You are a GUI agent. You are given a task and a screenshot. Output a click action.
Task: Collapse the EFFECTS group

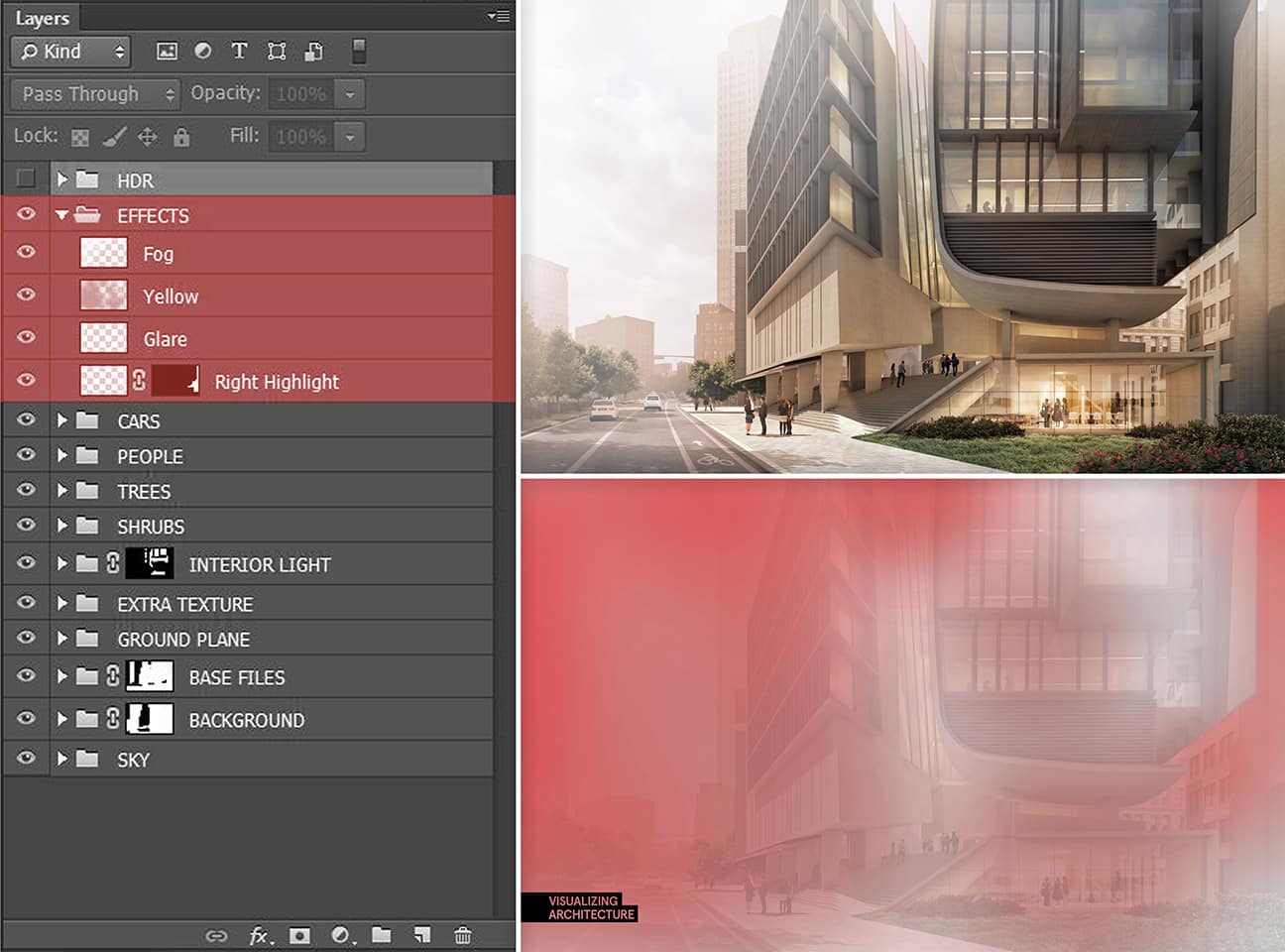(x=62, y=214)
